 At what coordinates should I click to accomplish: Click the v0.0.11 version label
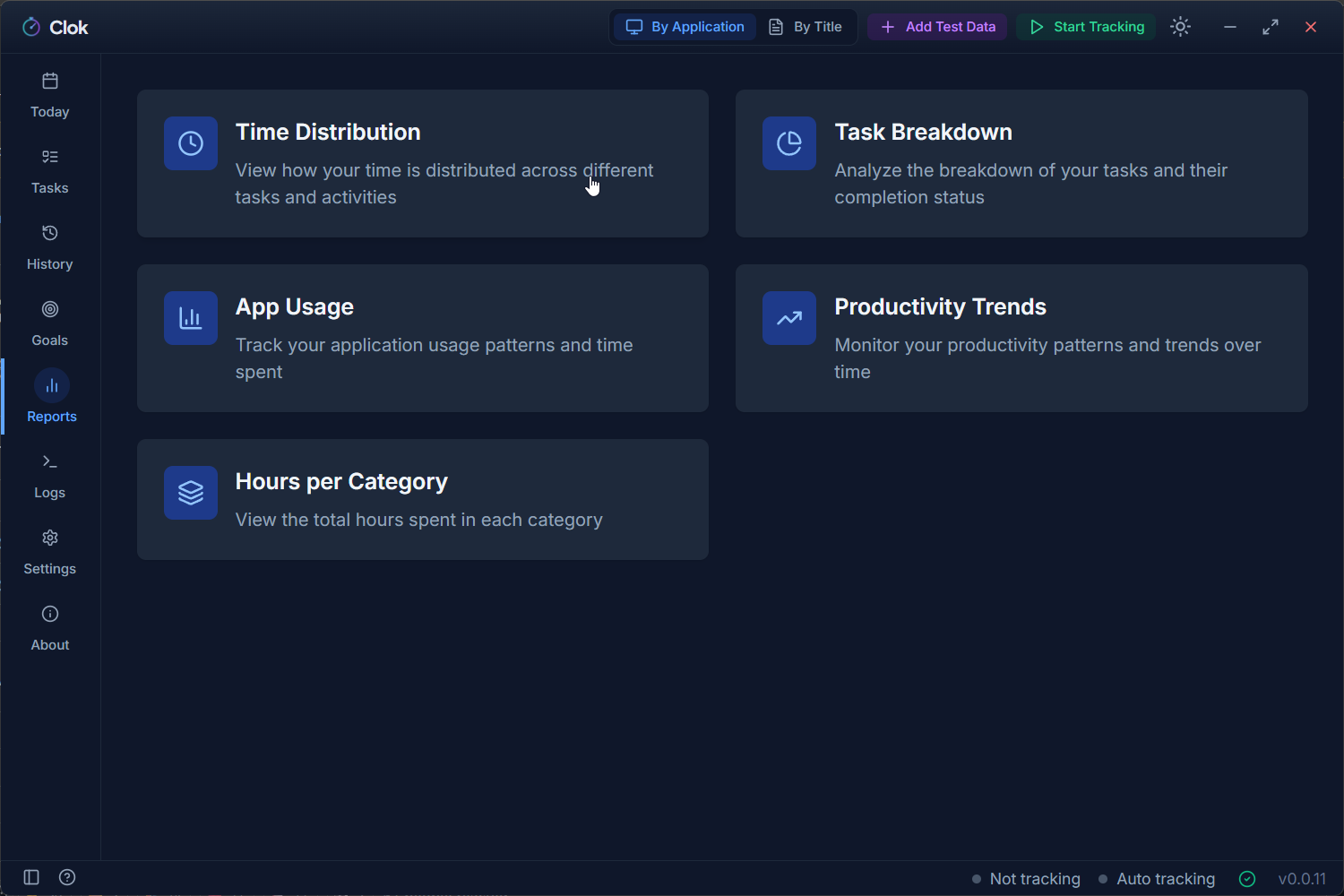(x=1302, y=879)
